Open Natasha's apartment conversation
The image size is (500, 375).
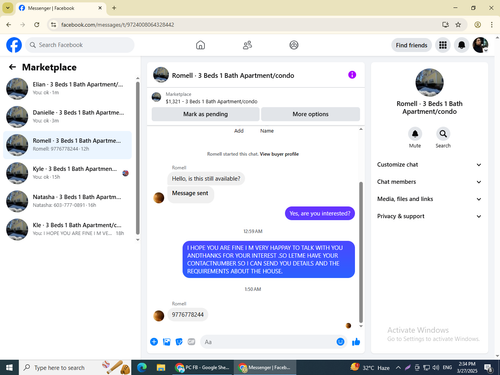pos(67,201)
